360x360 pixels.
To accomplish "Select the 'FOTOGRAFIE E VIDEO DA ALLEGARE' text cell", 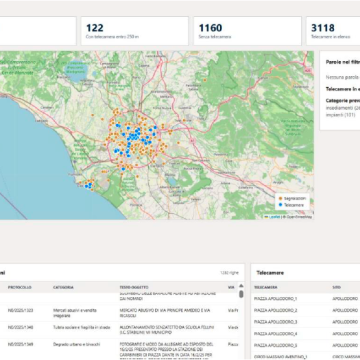I will (167, 350).
